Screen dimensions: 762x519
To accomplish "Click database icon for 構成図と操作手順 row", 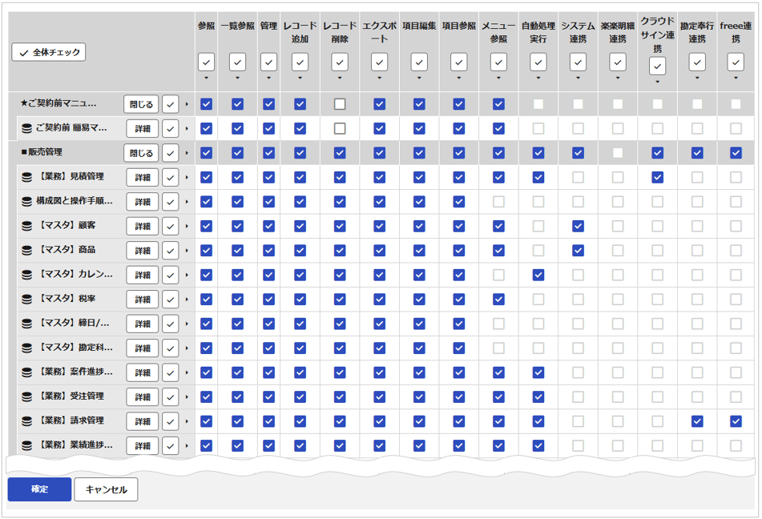I will click(27, 202).
